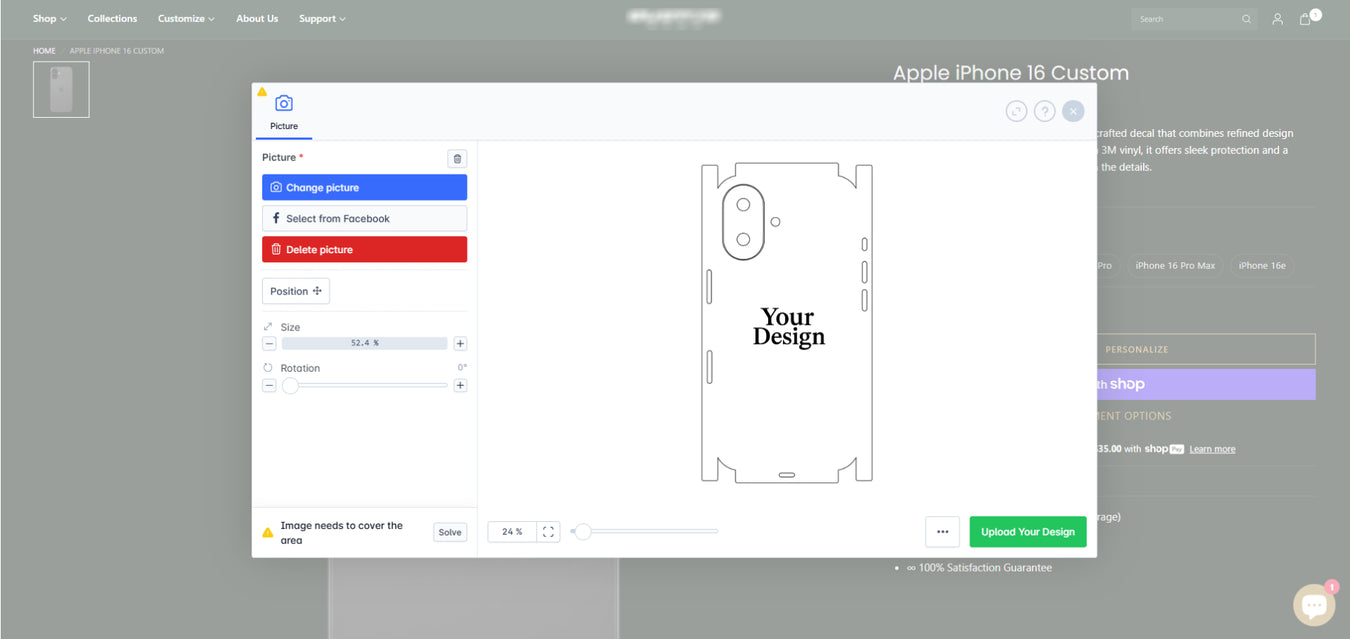Click the help question mark icon

(x=1044, y=111)
